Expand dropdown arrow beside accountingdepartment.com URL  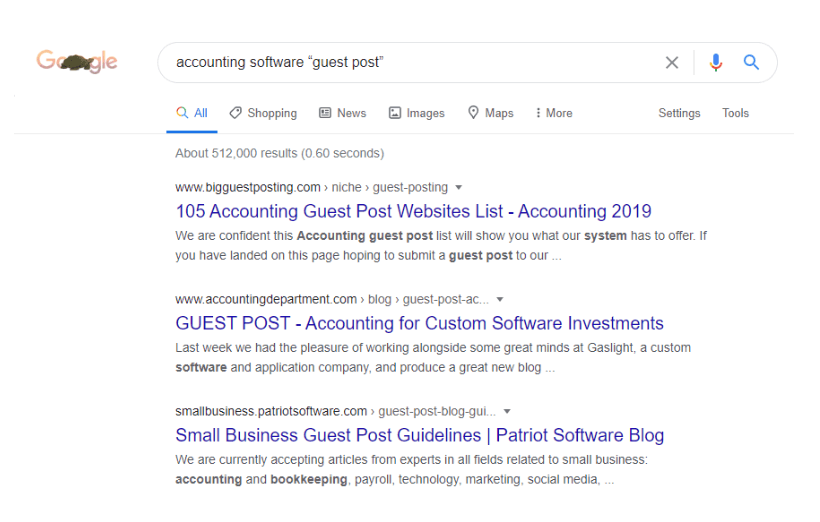tap(499, 299)
